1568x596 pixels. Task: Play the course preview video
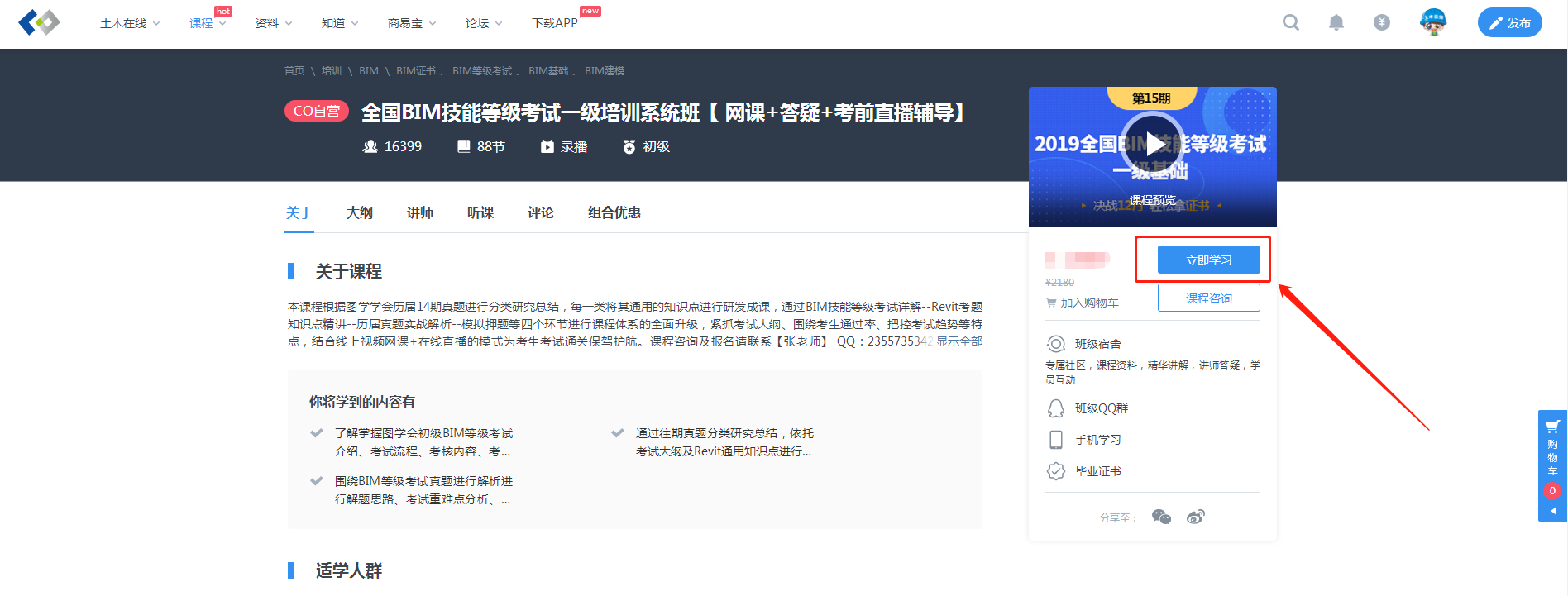[x=1153, y=144]
